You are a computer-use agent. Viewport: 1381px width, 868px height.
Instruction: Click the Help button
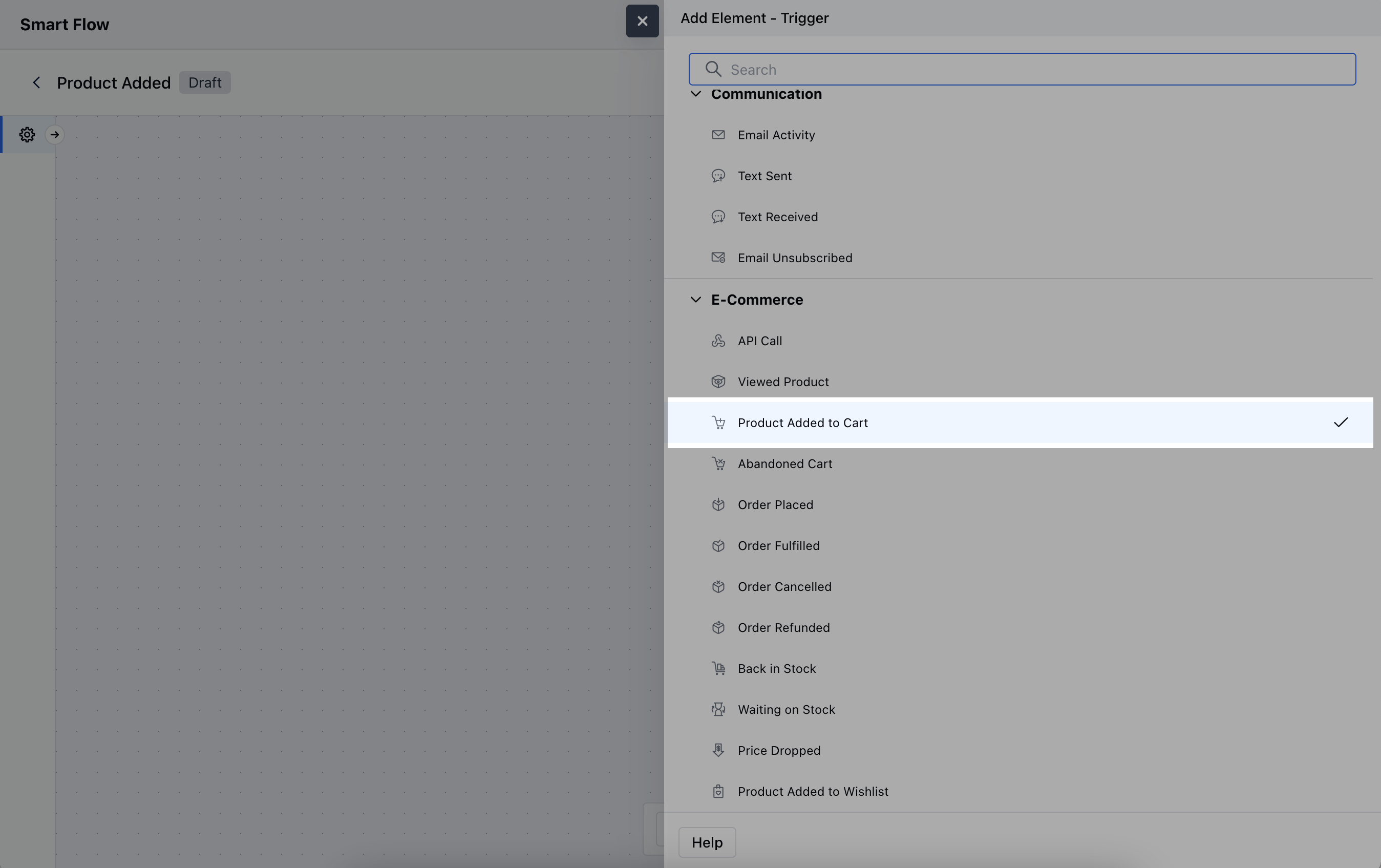[x=707, y=842]
